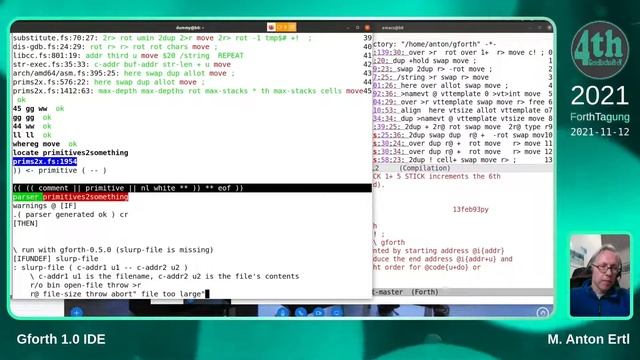Image resolution: width=640 pixels, height=360 pixels.
Task: Click 'dis-gdb.fs:24:29:' result line
Action: pos(115,47)
